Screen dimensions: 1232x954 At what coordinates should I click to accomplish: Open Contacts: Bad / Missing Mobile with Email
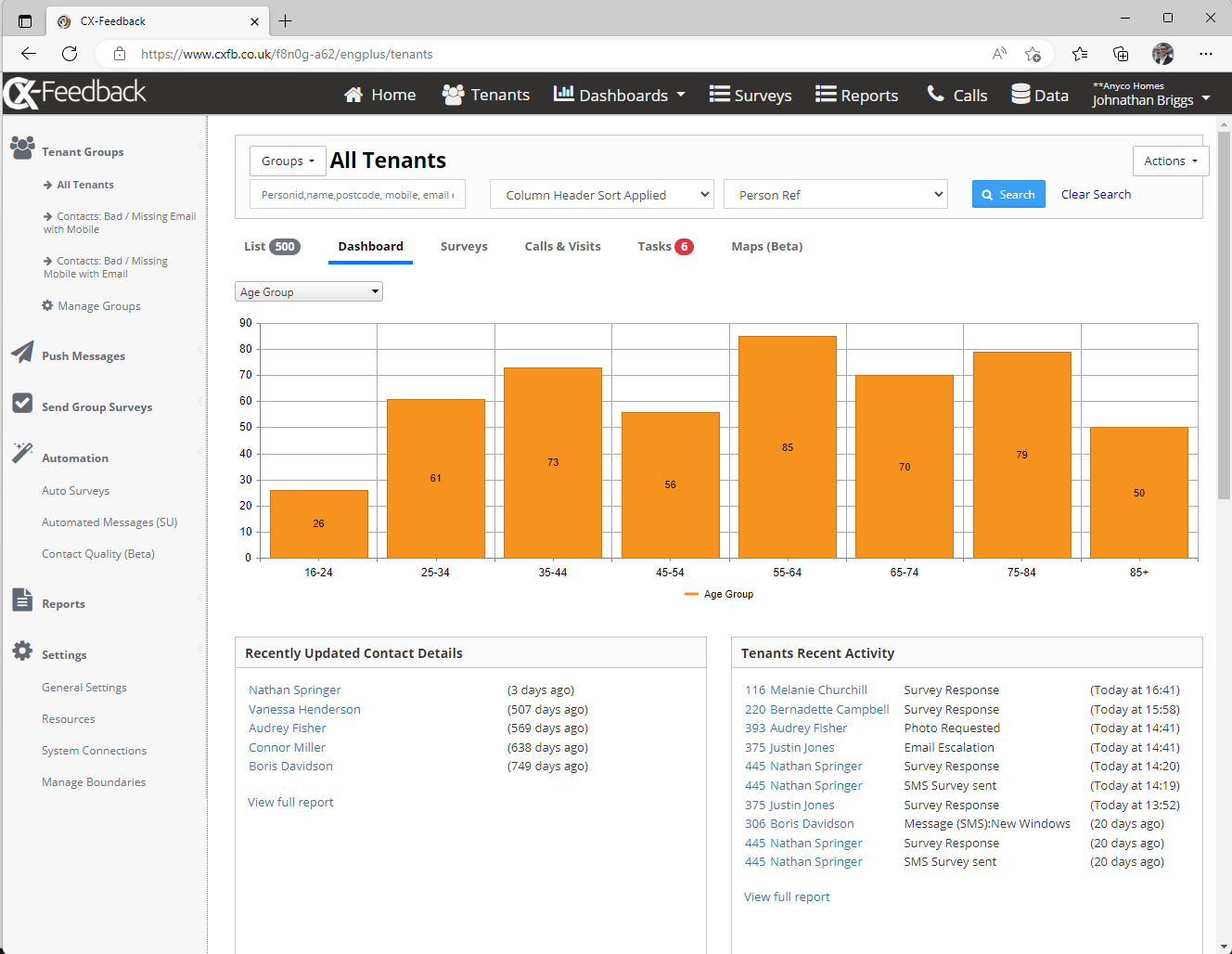(x=106, y=267)
